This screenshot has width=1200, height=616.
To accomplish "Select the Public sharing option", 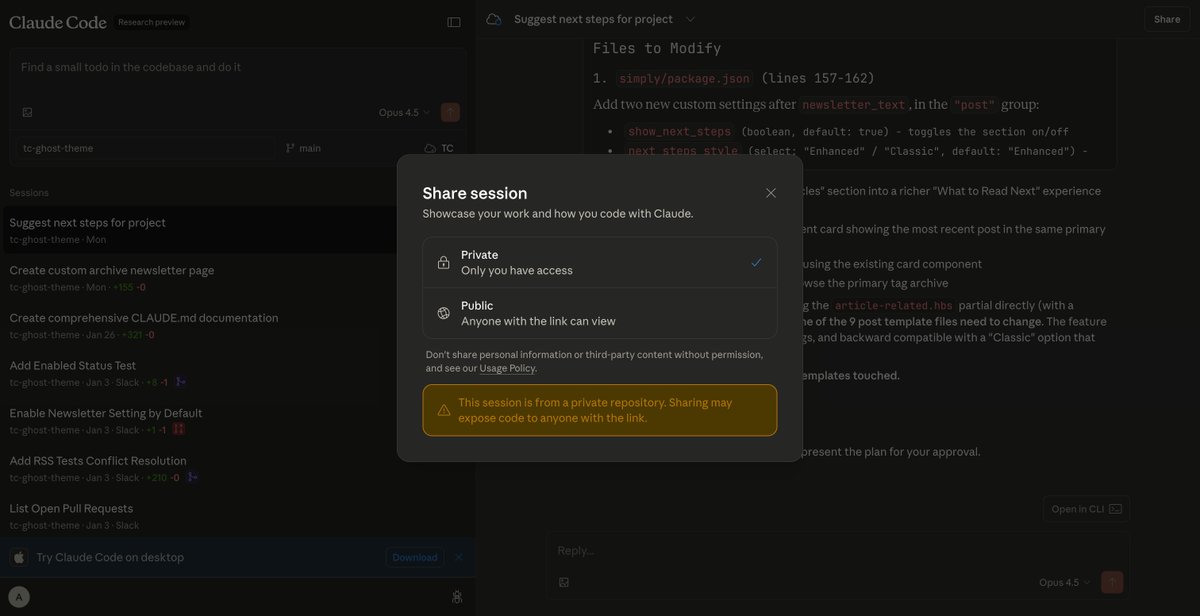I will (598, 312).
